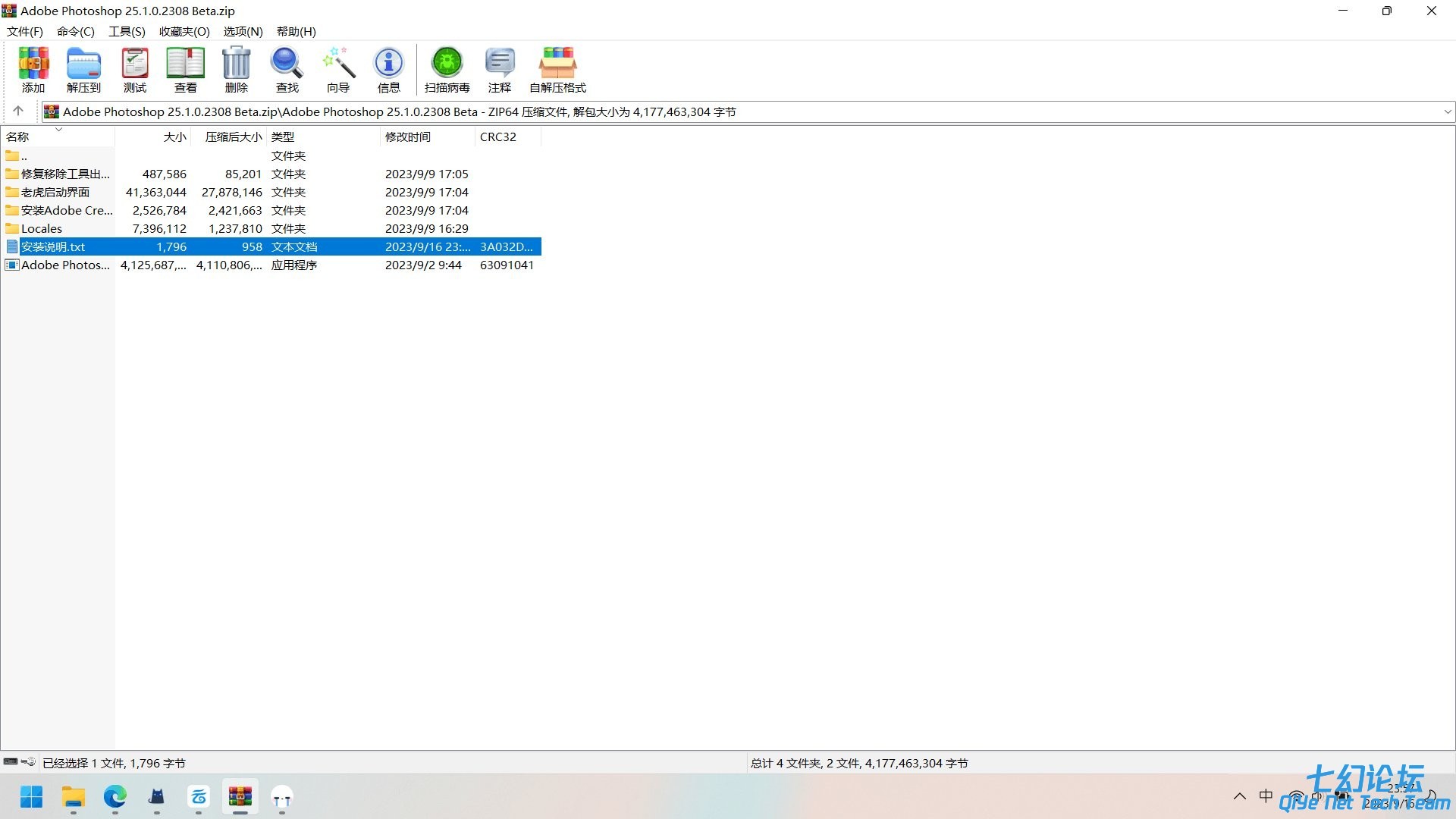
Task: Sort by Type (类型) column header
Action: pyautogui.click(x=323, y=136)
